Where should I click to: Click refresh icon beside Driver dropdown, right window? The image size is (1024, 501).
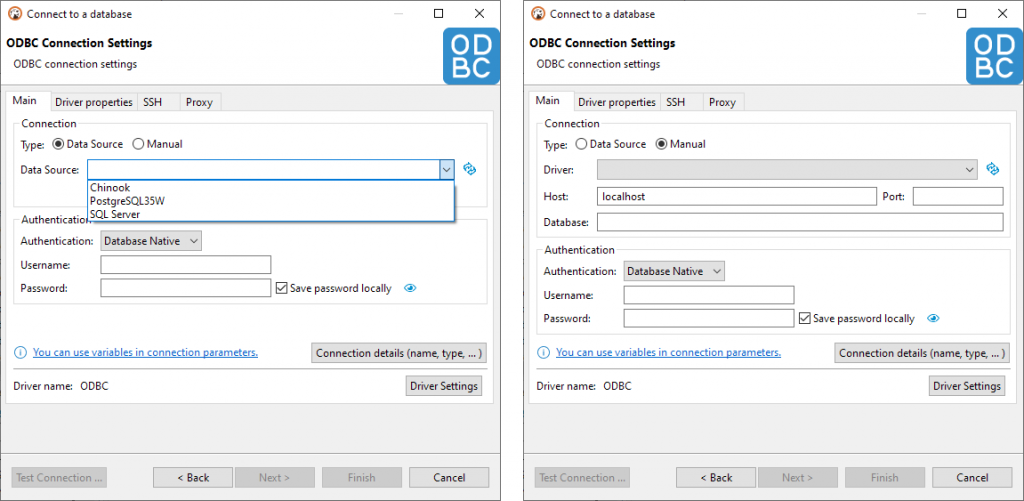pos(993,169)
